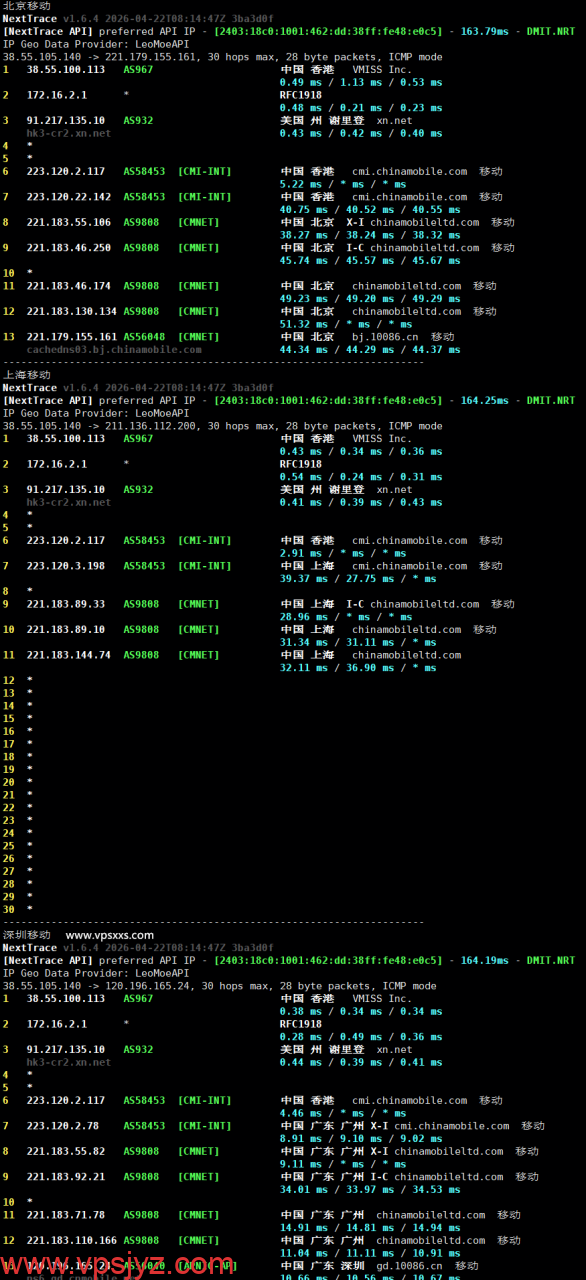
Task: Click the gd.10086.cn domain text
Action: point(409,1266)
